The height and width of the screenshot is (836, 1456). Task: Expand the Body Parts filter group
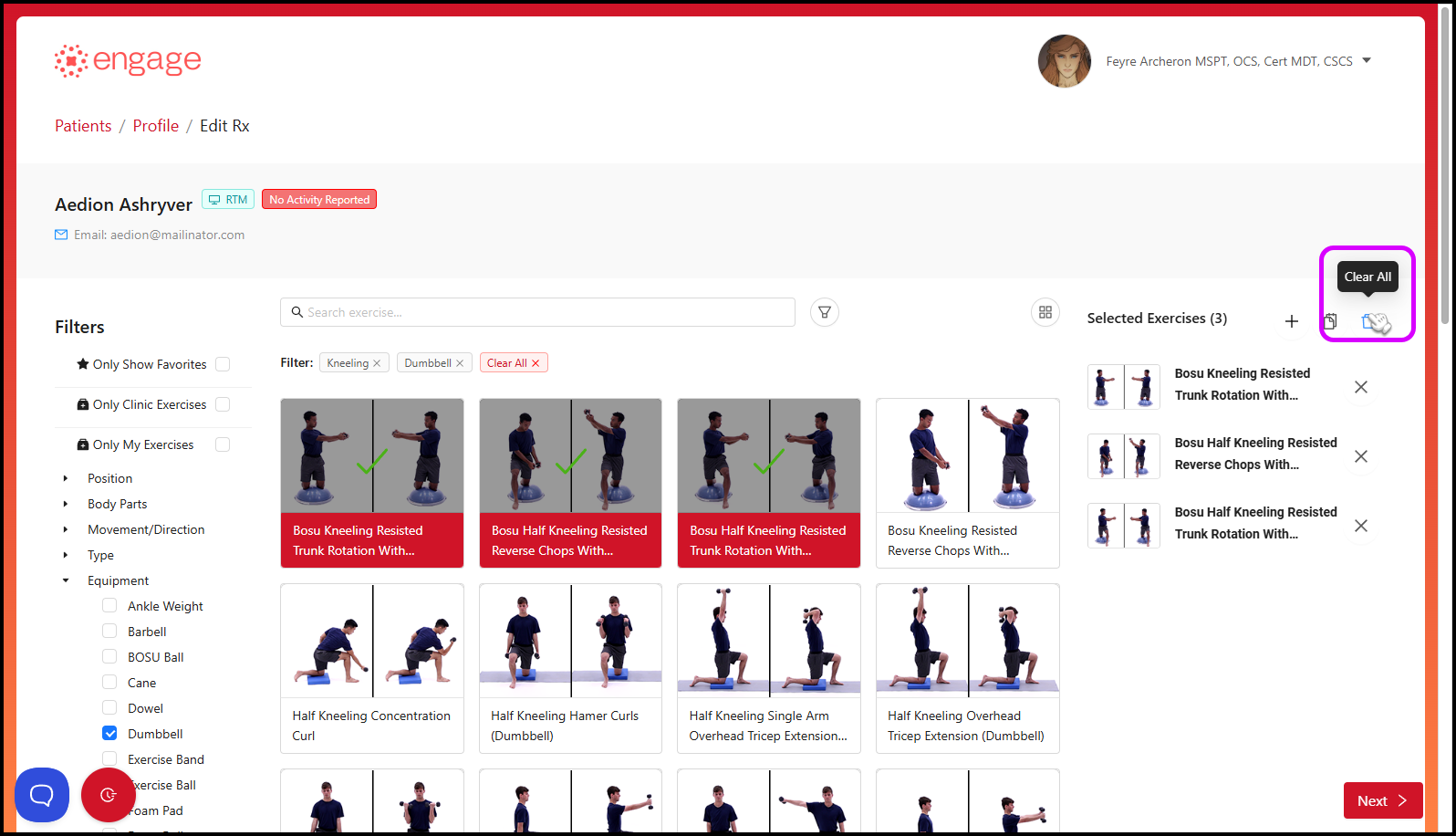(65, 504)
